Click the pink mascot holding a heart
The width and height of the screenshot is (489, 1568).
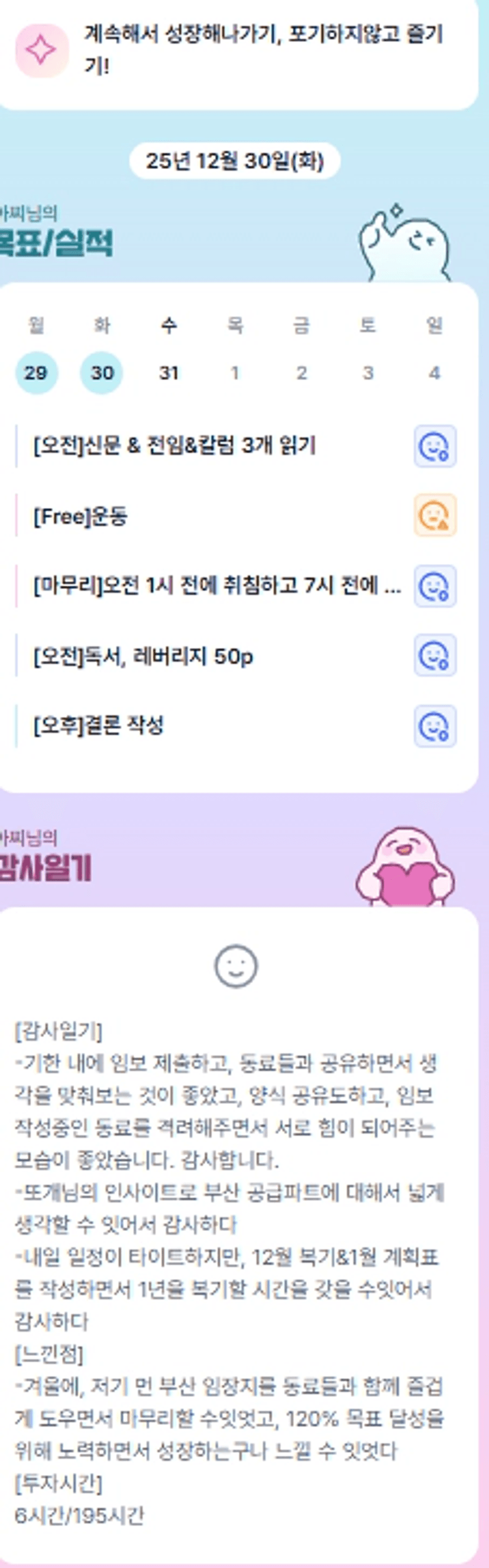[405, 867]
